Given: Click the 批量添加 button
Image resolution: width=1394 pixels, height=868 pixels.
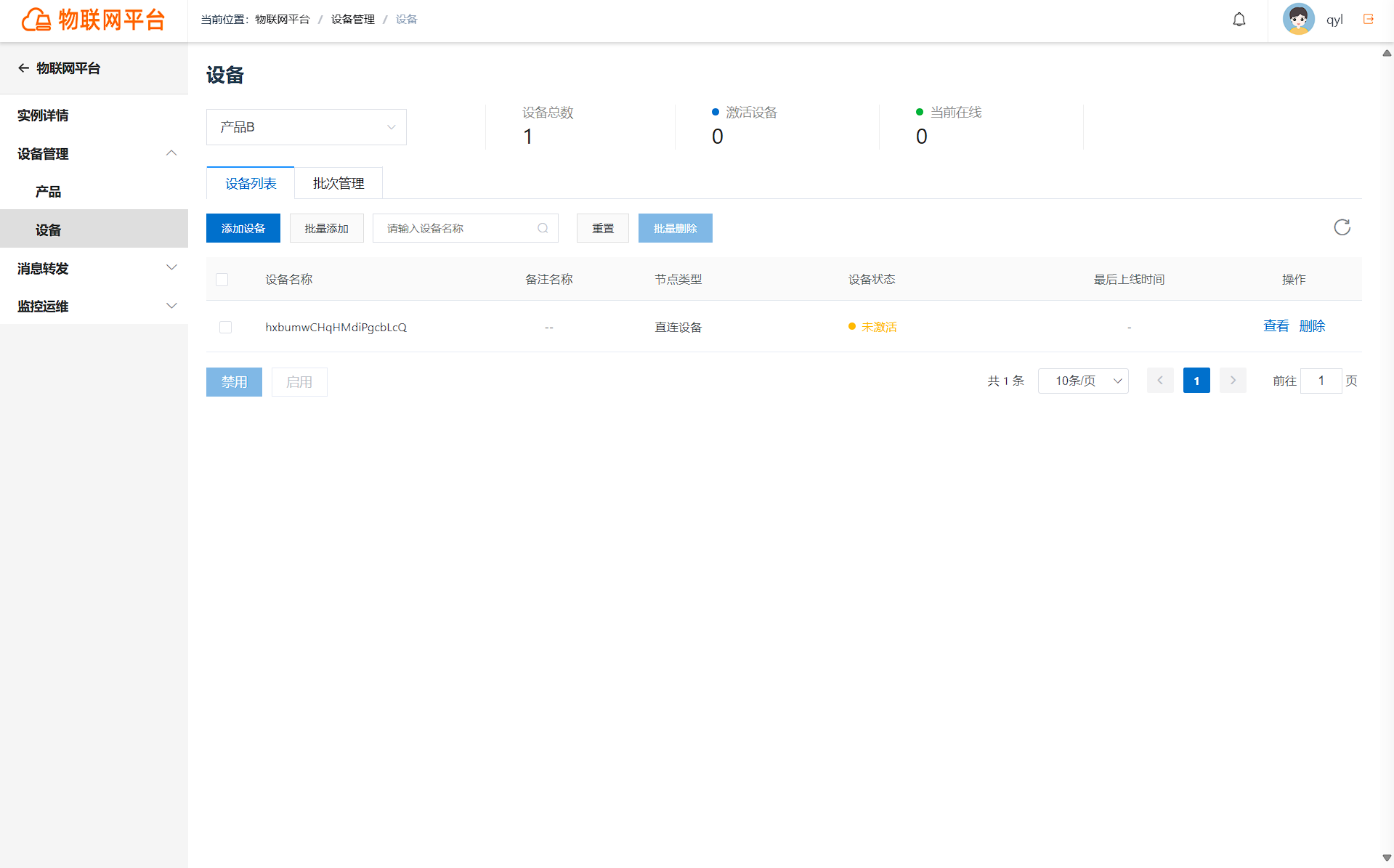Looking at the screenshot, I should [327, 228].
